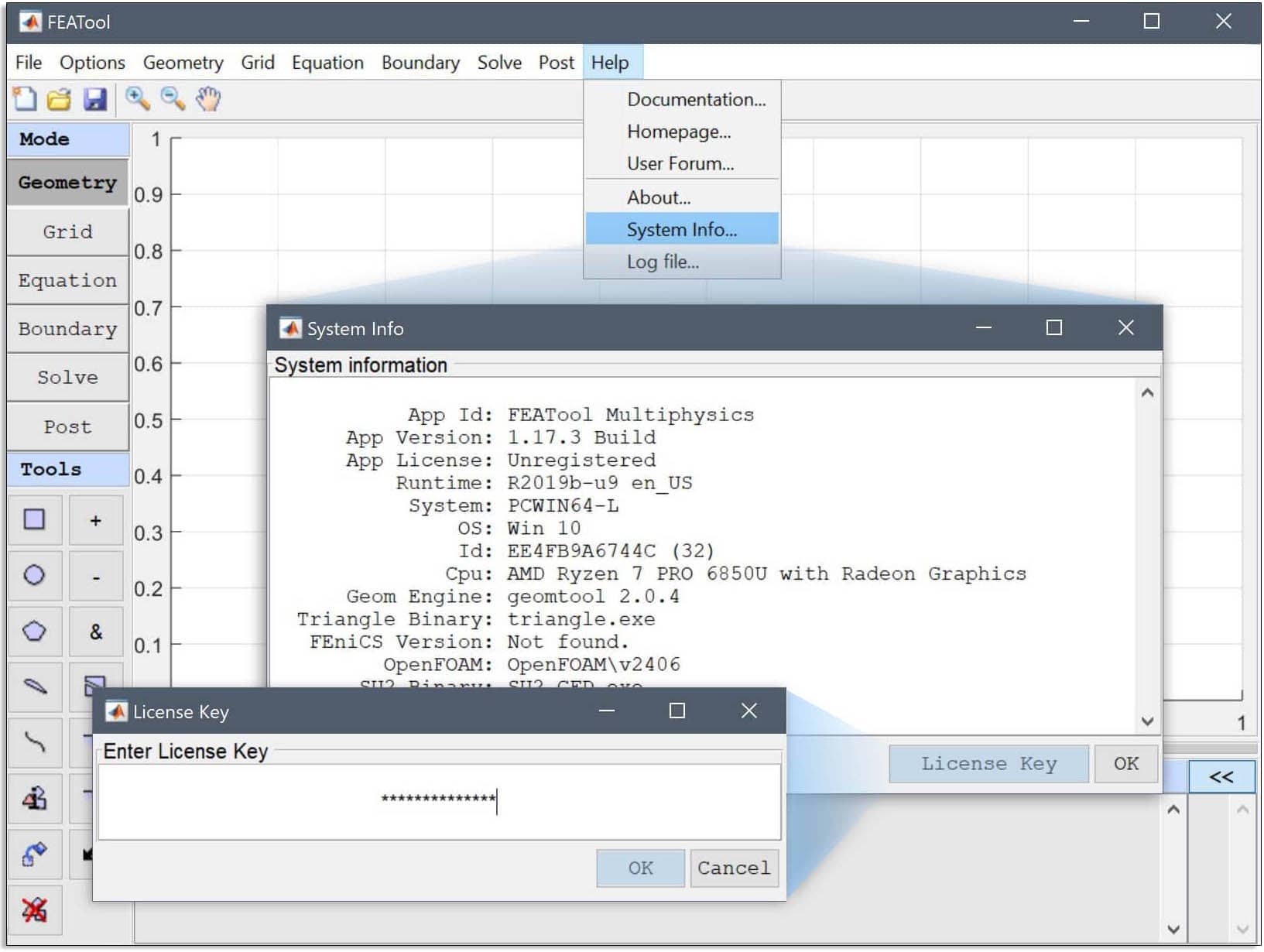This screenshot has width=1264, height=952.
Task: Choose About... from Help menu
Action: coord(682,197)
